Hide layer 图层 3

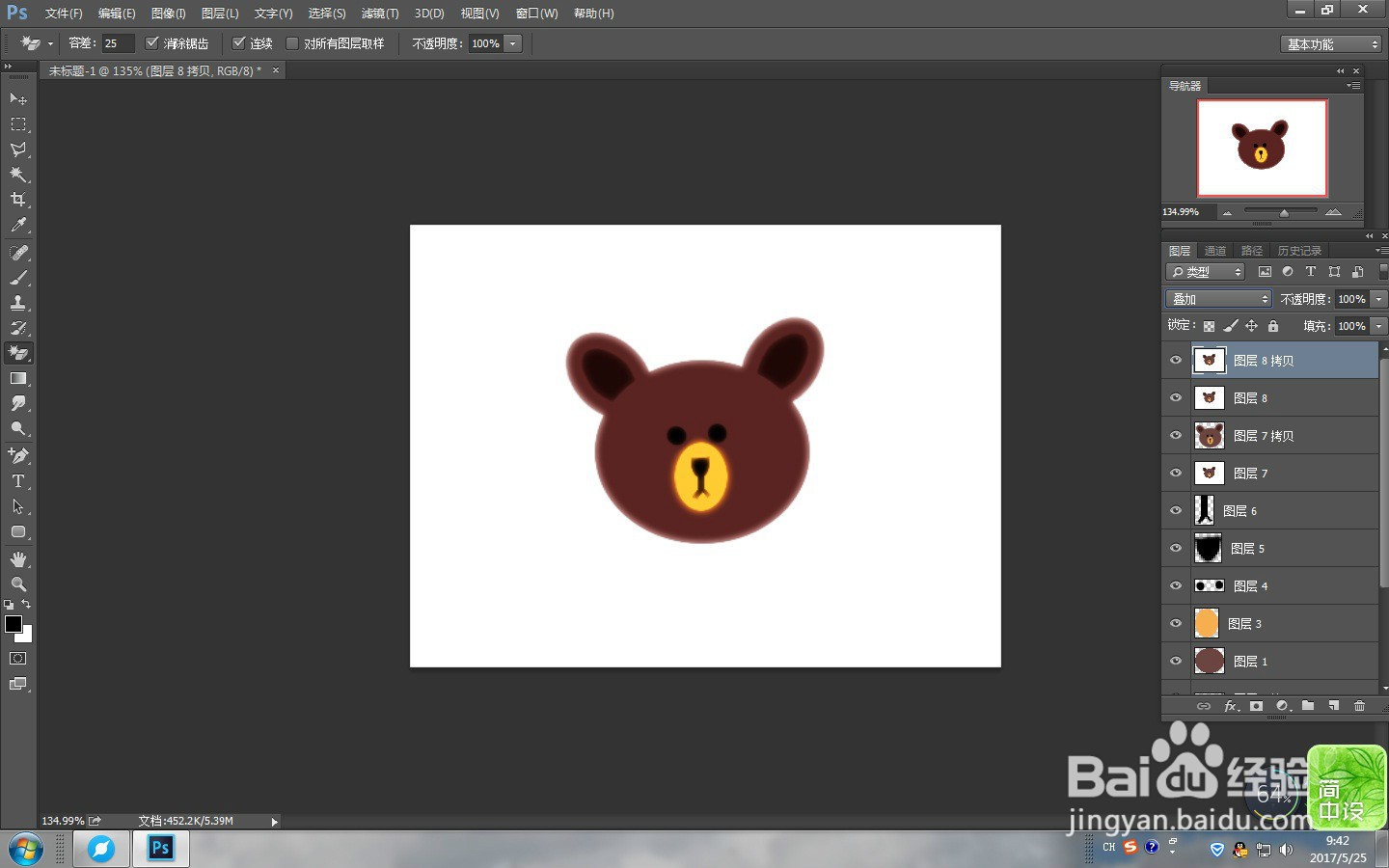[x=1176, y=623]
